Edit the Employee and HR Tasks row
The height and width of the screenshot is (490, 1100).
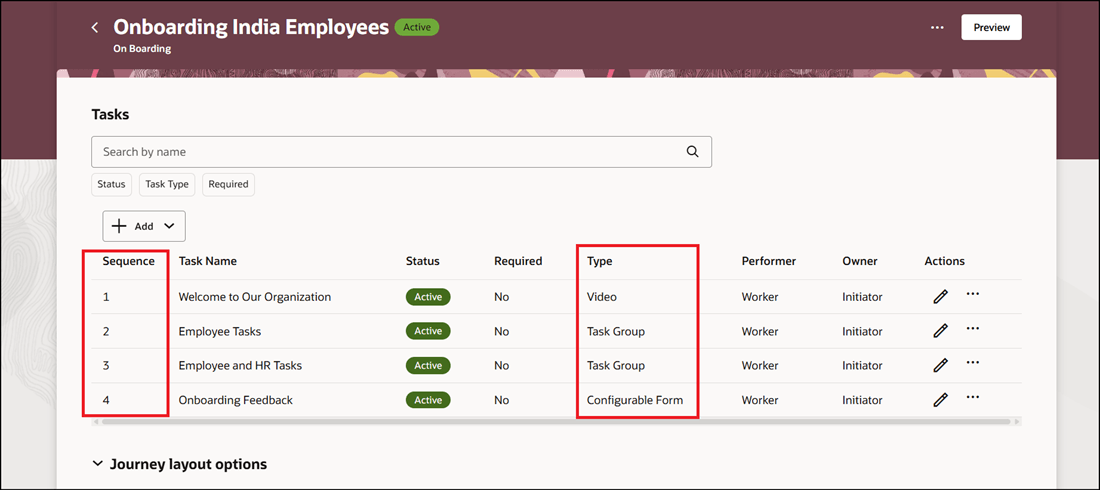point(941,365)
